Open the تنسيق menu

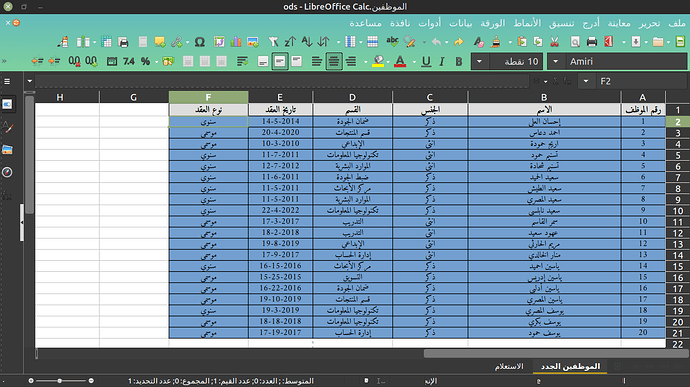click(x=561, y=23)
